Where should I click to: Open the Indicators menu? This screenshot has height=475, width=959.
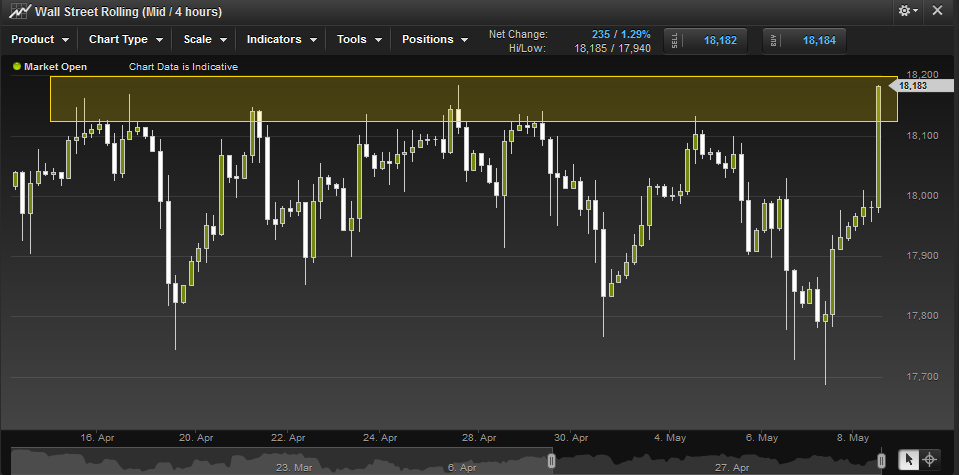pos(281,40)
